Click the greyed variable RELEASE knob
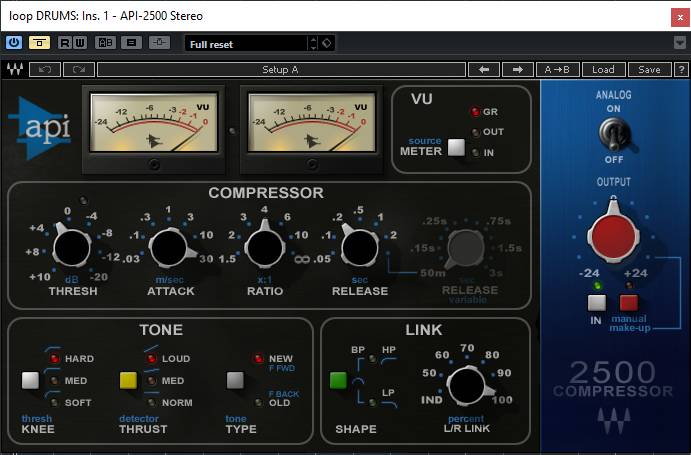The height and width of the screenshot is (455, 691). [465, 248]
